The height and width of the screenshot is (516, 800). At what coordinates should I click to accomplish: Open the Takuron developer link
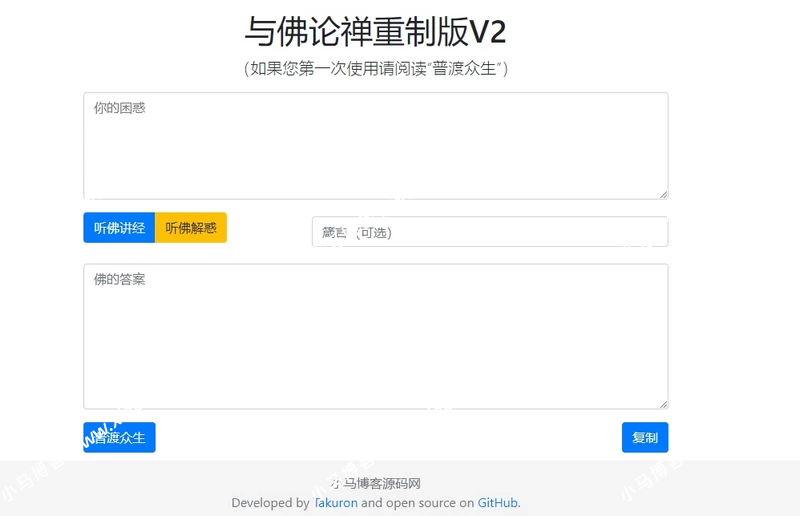click(335, 503)
